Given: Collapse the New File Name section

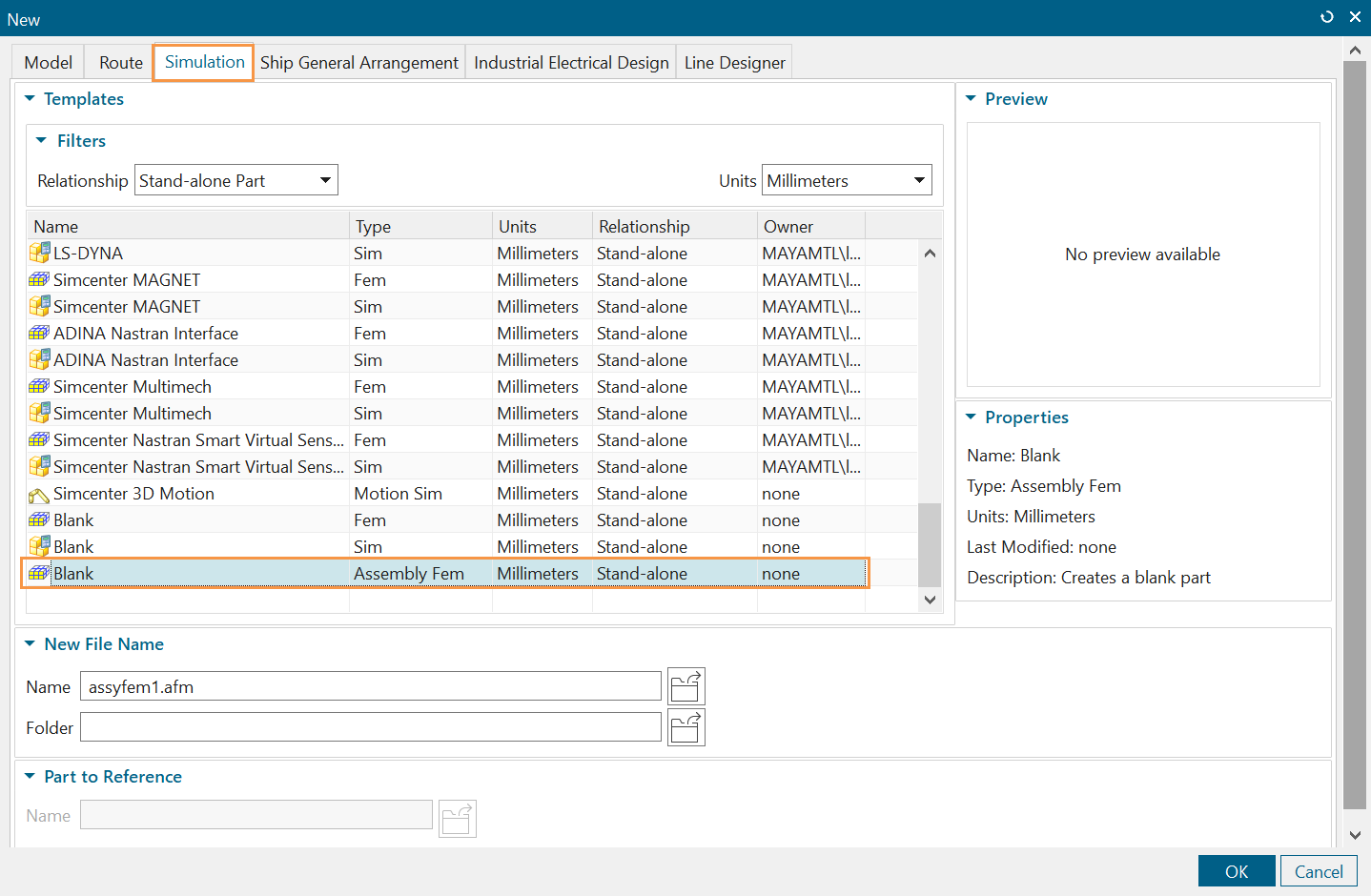Looking at the screenshot, I should pyautogui.click(x=30, y=644).
